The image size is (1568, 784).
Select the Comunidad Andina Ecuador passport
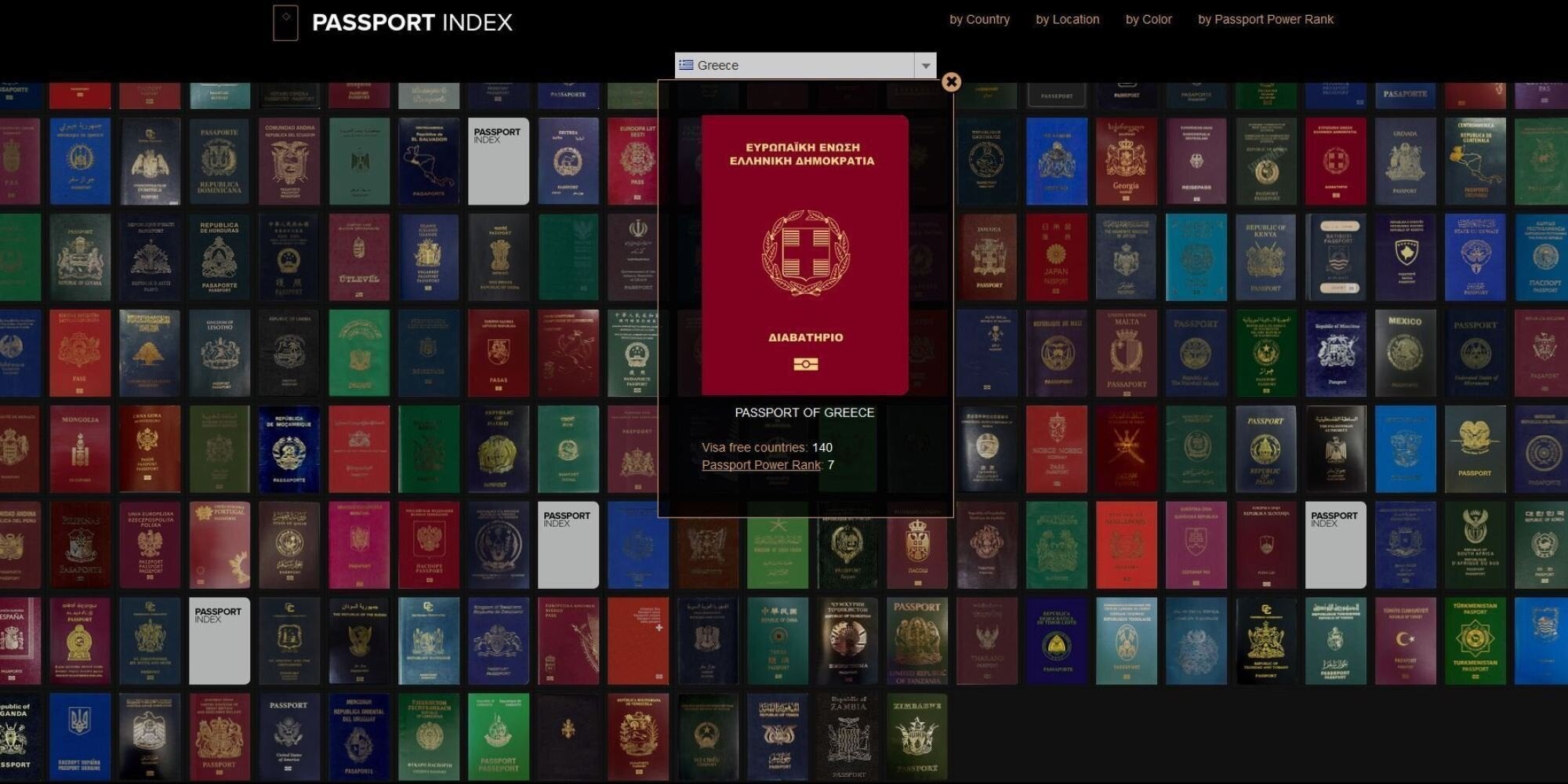click(x=289, y=162)
